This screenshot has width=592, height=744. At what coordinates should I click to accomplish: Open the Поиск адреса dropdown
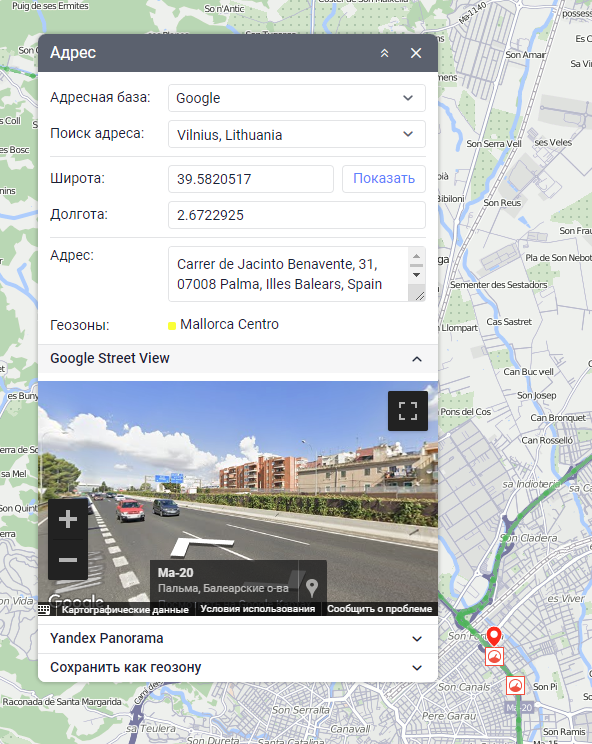pyautogui.click(x=297, y=134)
